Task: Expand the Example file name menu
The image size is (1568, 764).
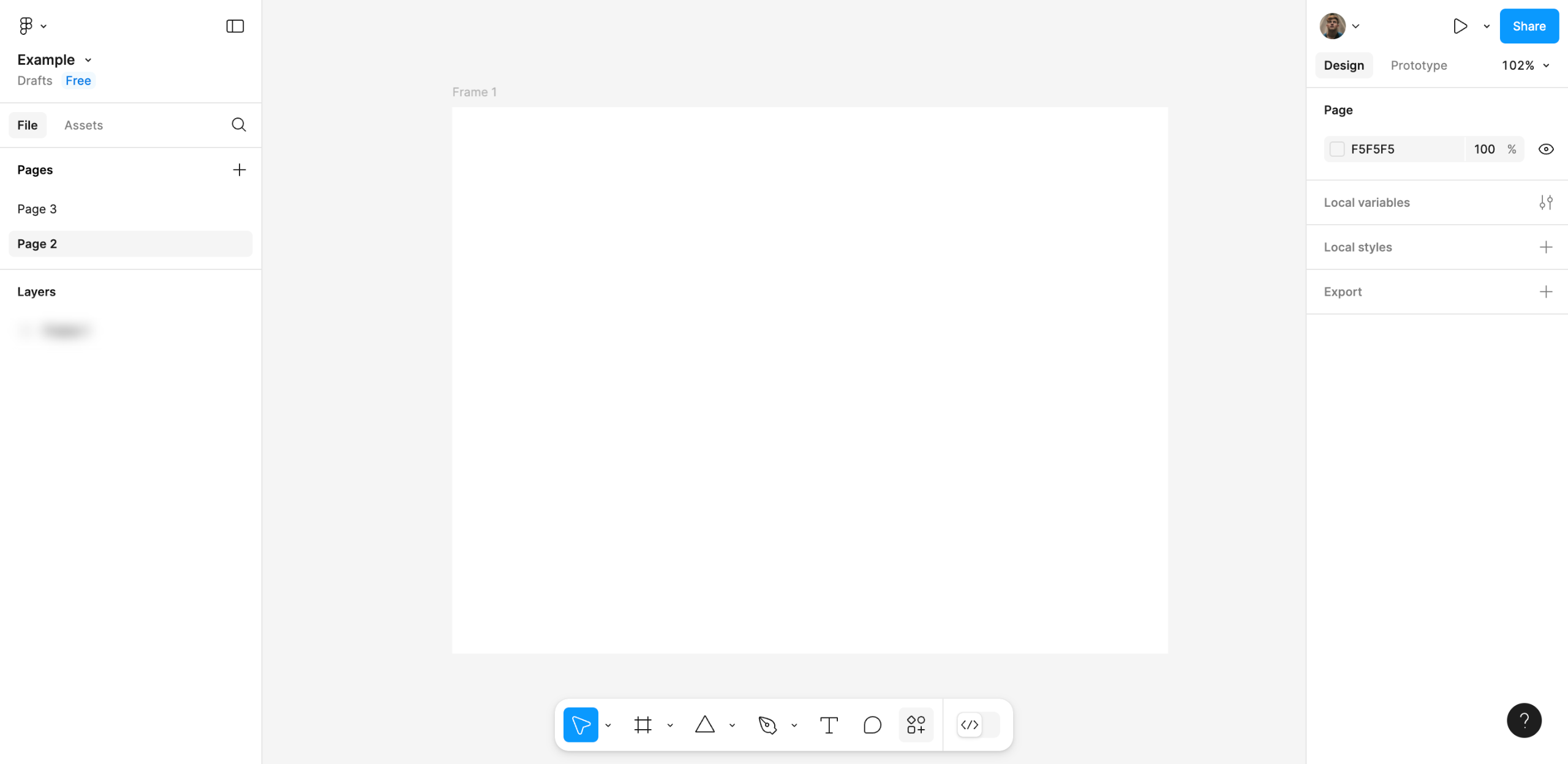Action: click(x=55, y=60)
